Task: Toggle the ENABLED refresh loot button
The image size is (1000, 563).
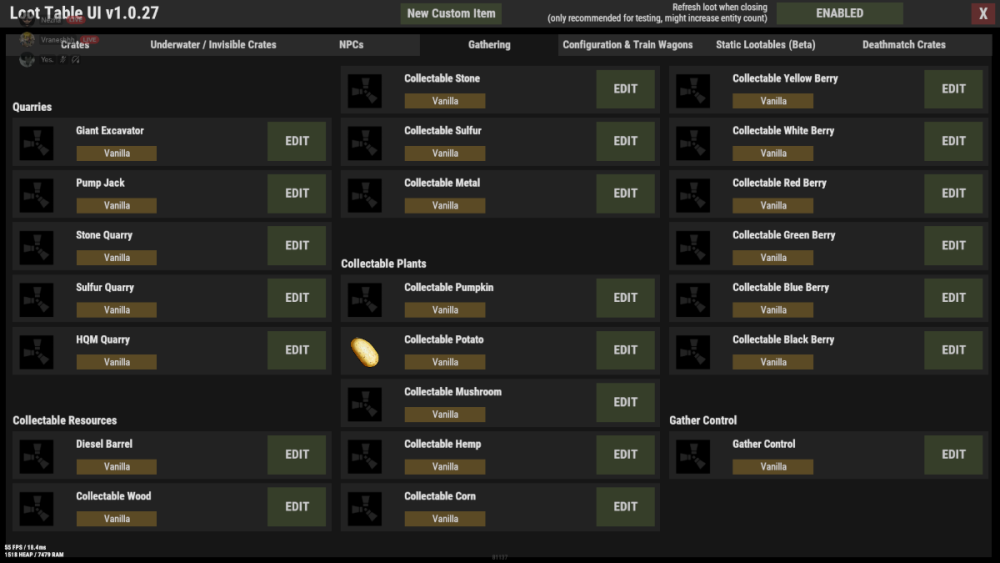Action: 839,14
